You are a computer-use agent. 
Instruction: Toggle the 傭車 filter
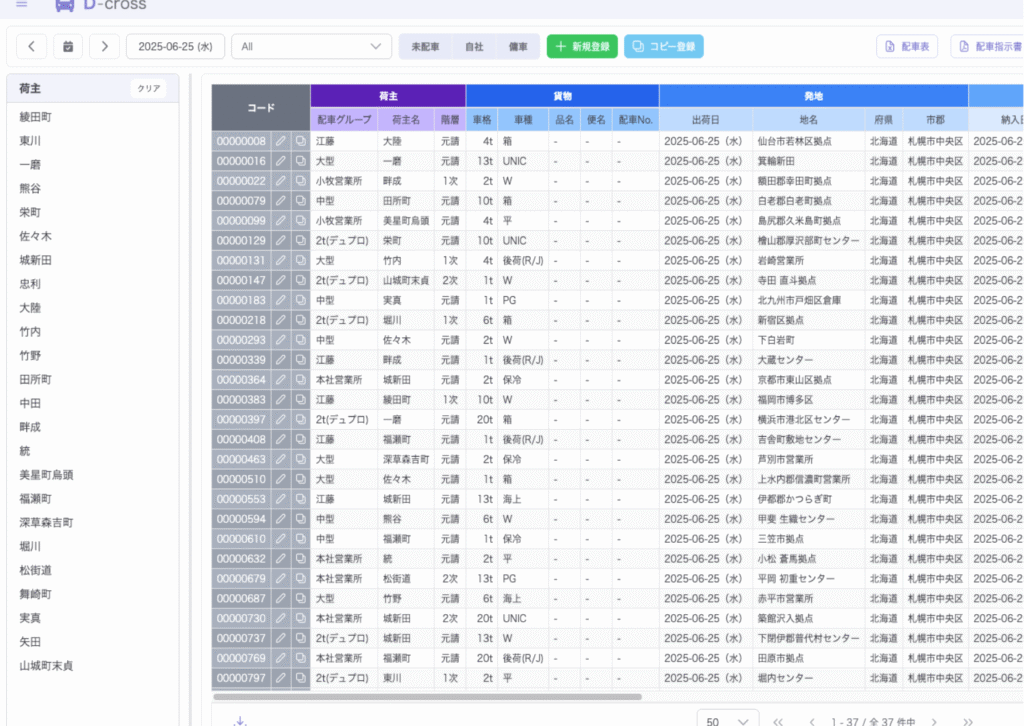pos(517,46)
